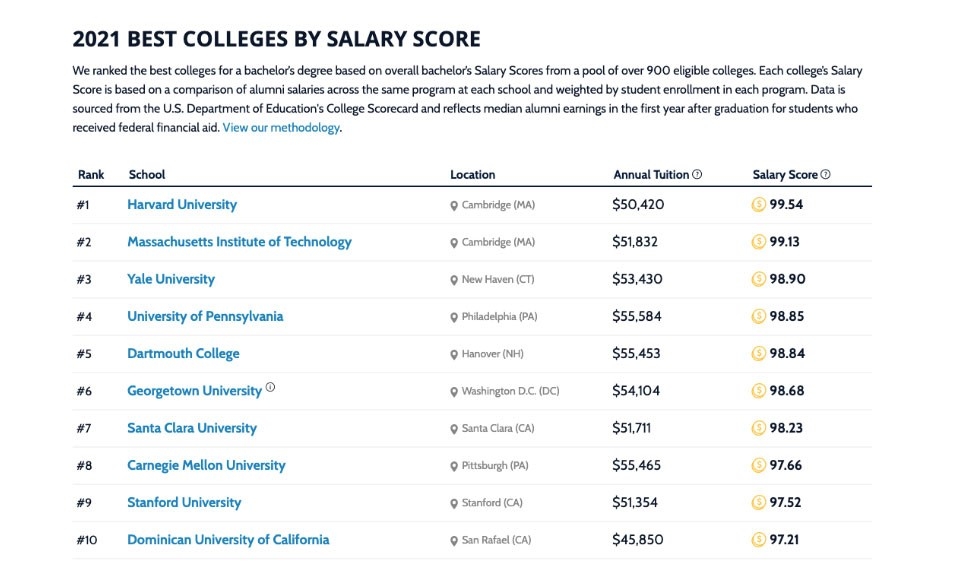Click Dominican University's salary score coin icon
Screen dimensions: 960x580
coord(759,540)
